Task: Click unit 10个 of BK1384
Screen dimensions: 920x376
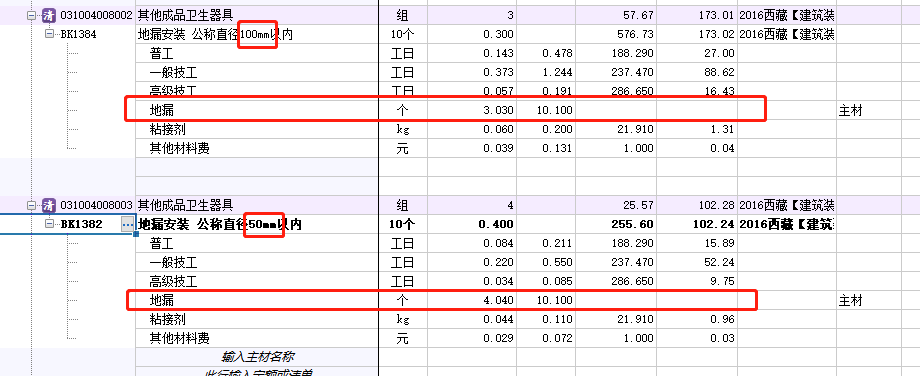Action: 402,35
